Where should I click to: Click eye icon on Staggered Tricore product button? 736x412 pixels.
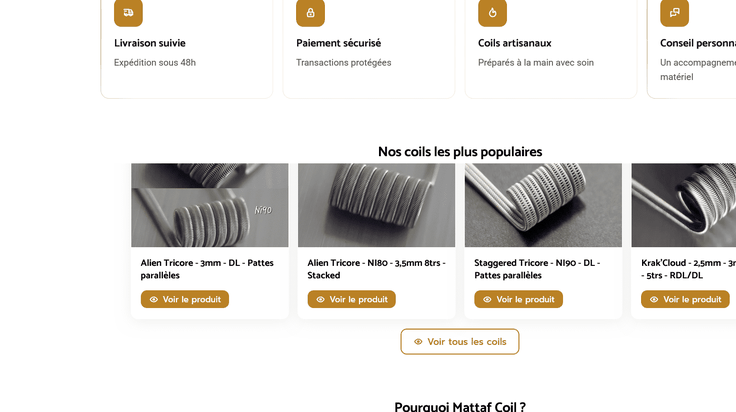click(x=487, y=299)
